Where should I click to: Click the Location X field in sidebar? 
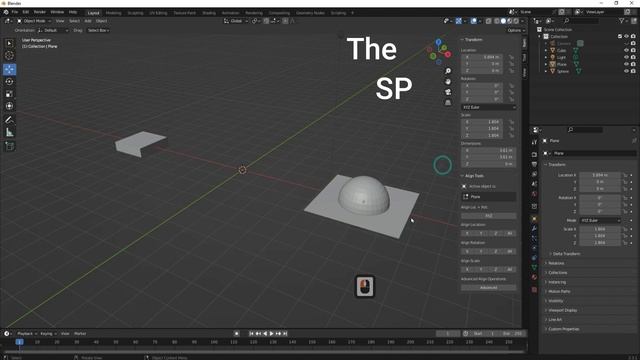(482, 57)
